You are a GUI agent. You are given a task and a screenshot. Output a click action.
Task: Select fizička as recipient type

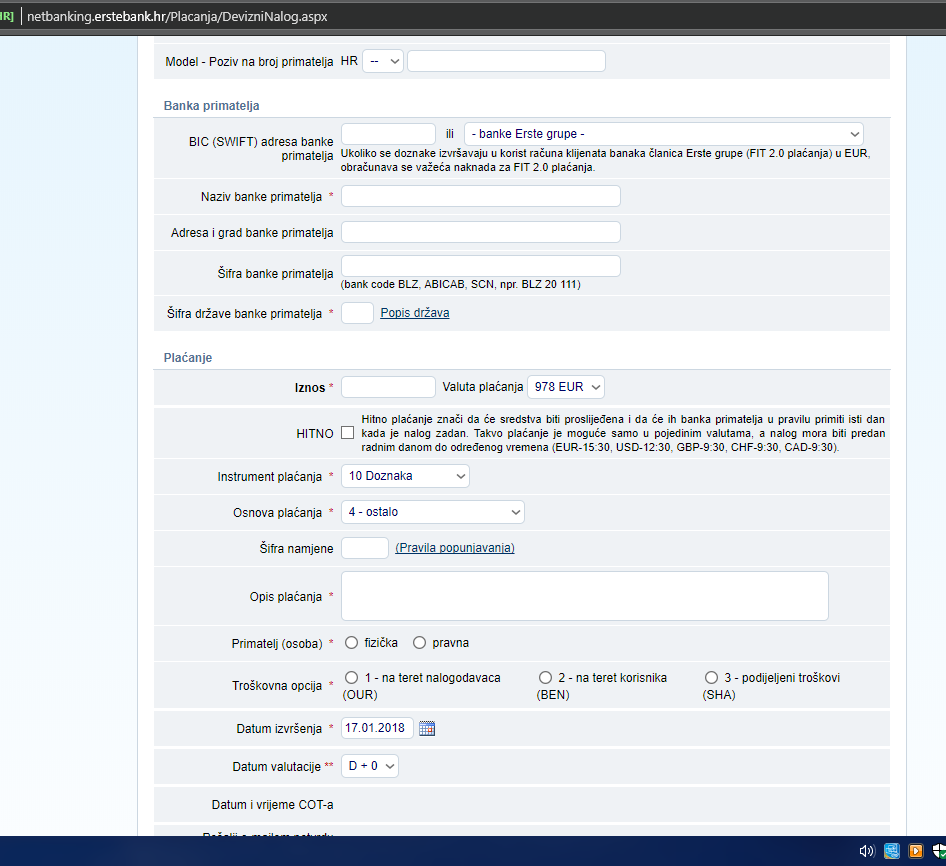[352, 643]
